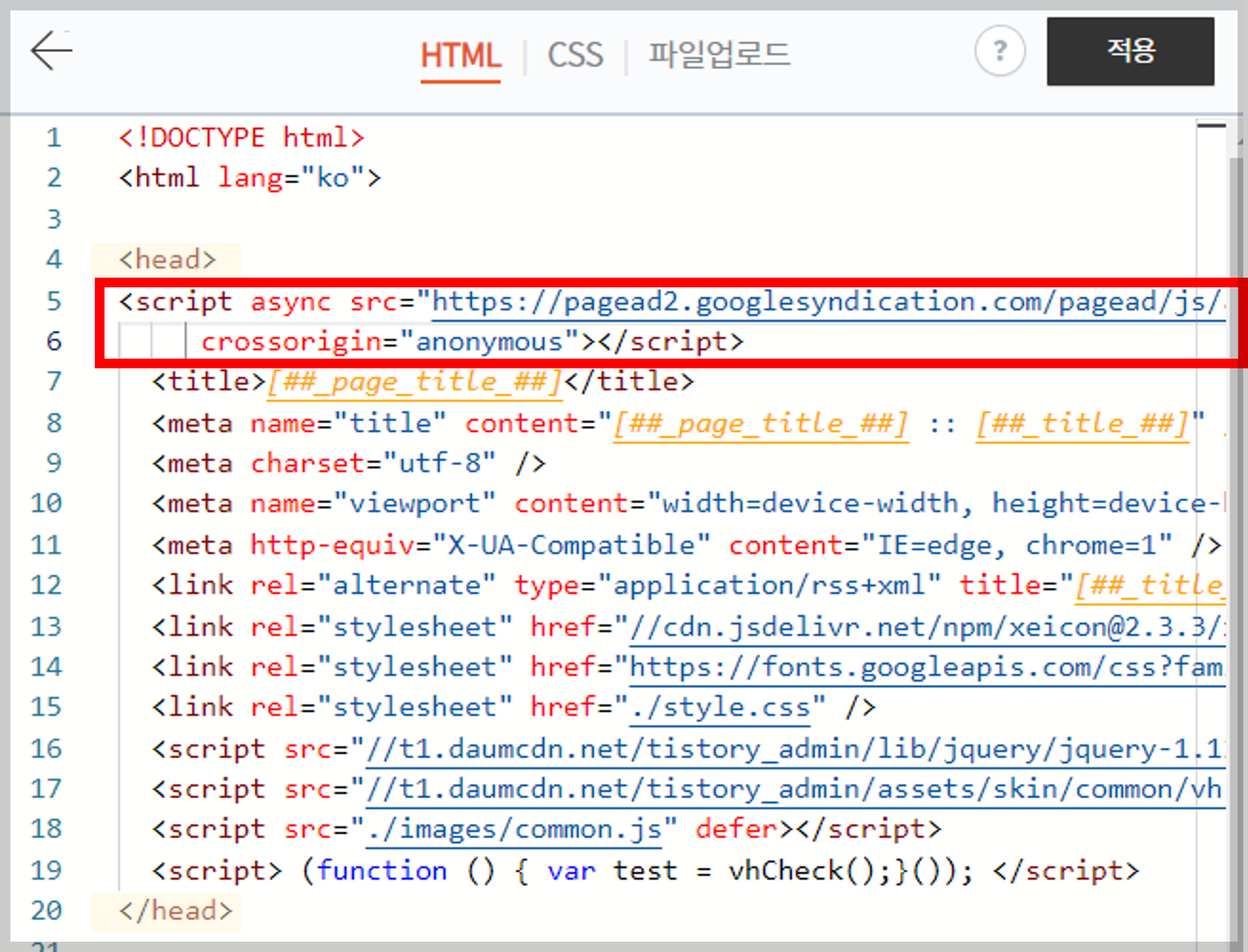Go back with the left arrow icon
Image resolution: width=1248 pixels, height=952 pixels.
pos(52,51)
